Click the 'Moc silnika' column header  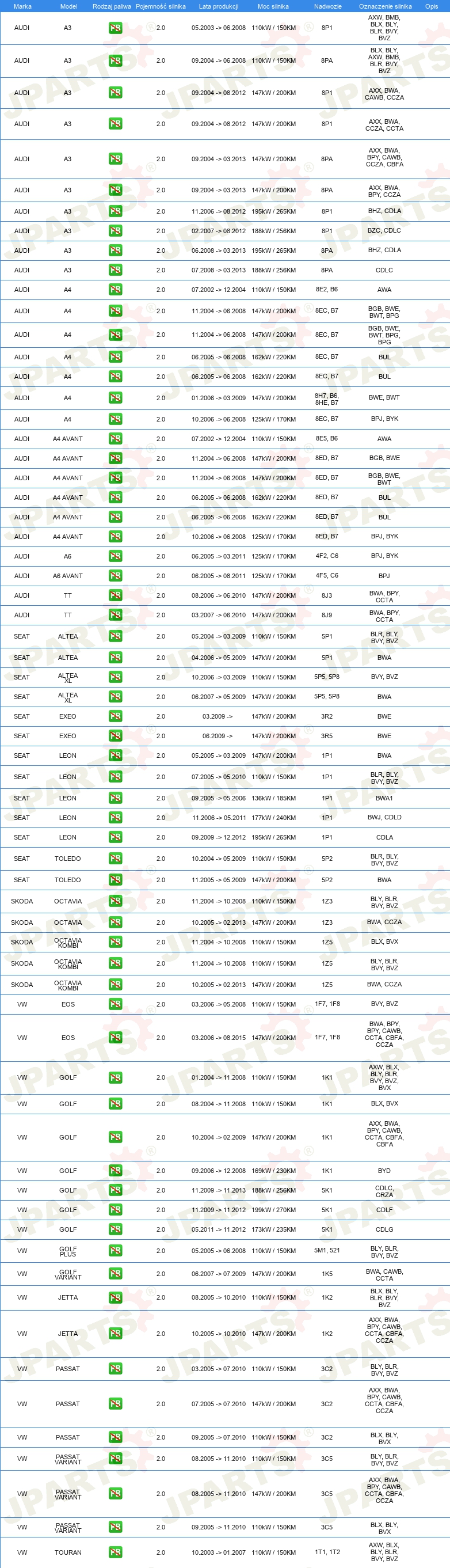click(x=273, y=6)
